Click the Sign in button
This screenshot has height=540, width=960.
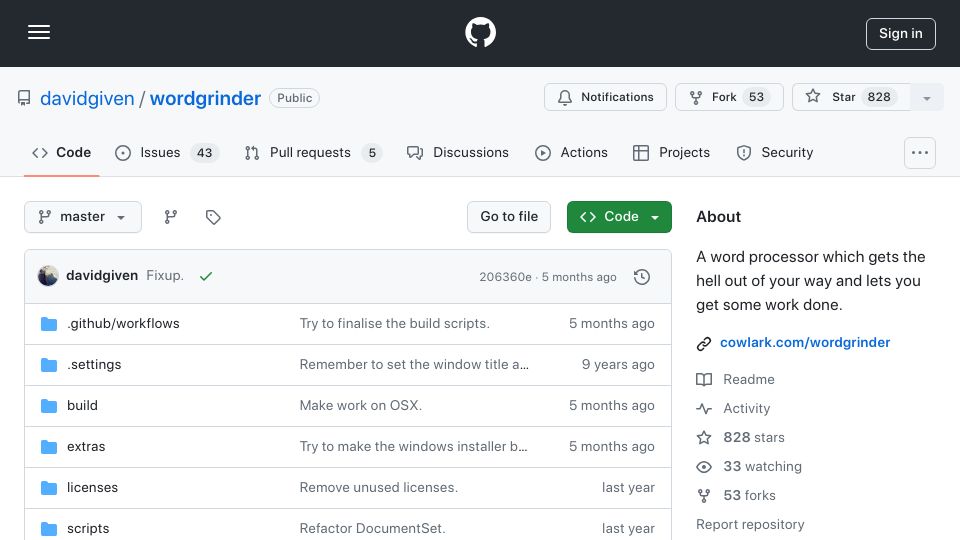click(x=901, y=34)
